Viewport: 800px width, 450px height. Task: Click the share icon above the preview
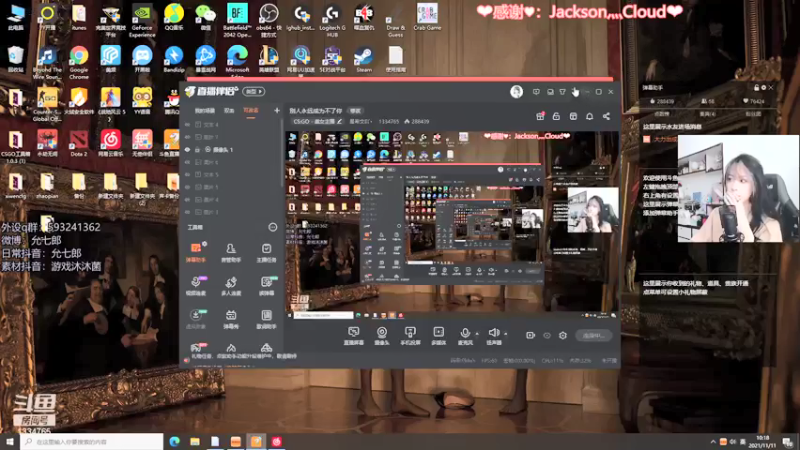tap(606, 116)
